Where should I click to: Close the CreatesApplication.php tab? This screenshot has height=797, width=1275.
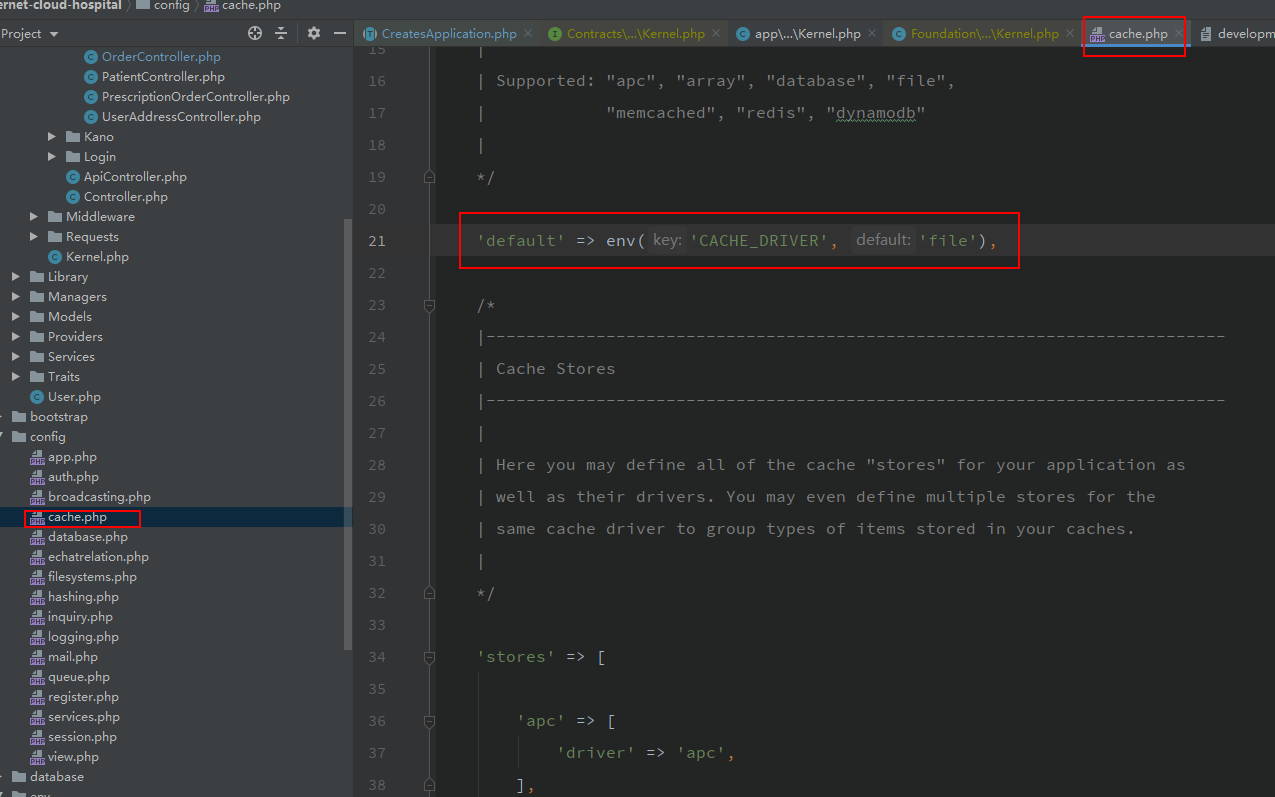pyautogui.click(x=528, y=34)
